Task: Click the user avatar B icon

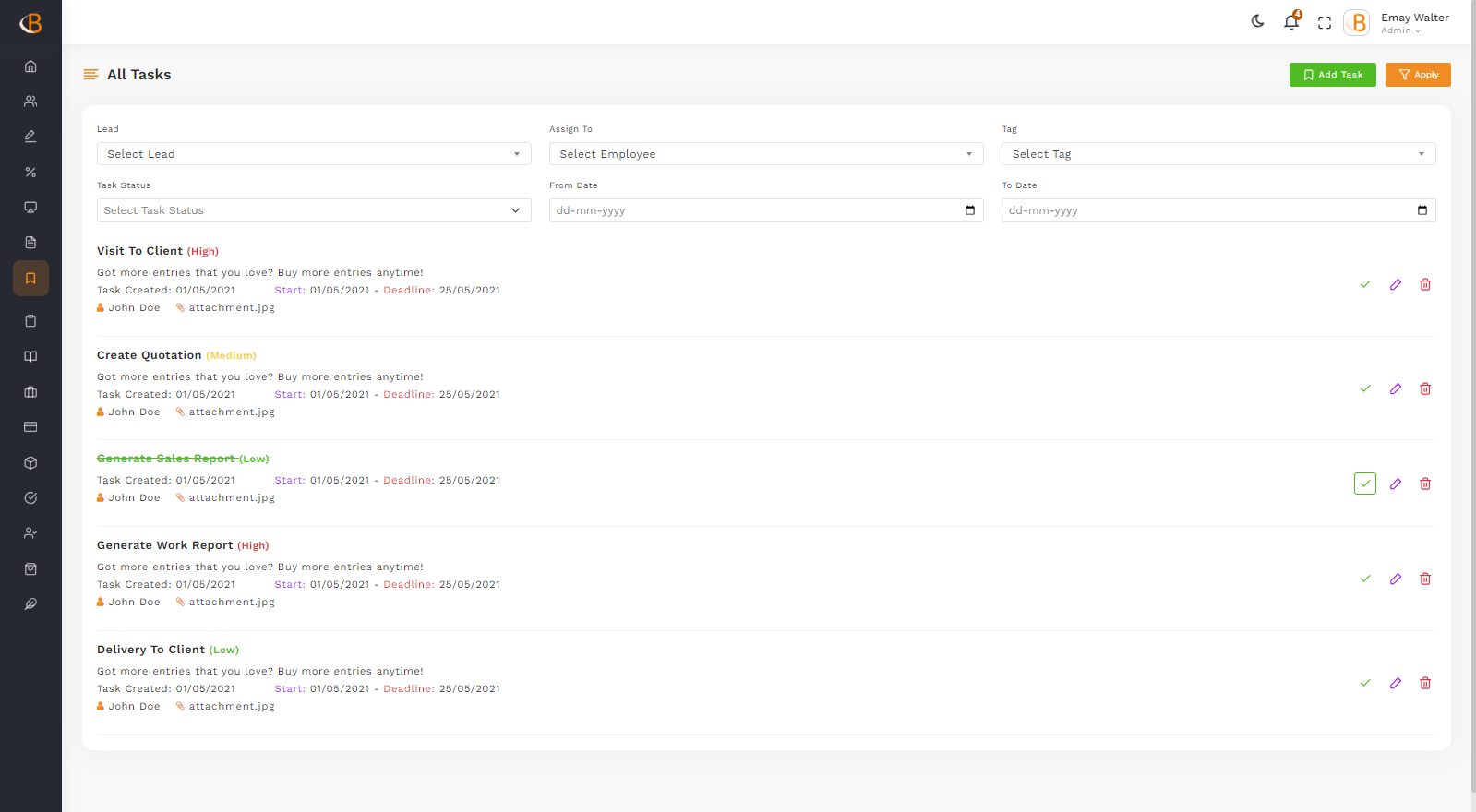Action: click(x=1357, y=22)
